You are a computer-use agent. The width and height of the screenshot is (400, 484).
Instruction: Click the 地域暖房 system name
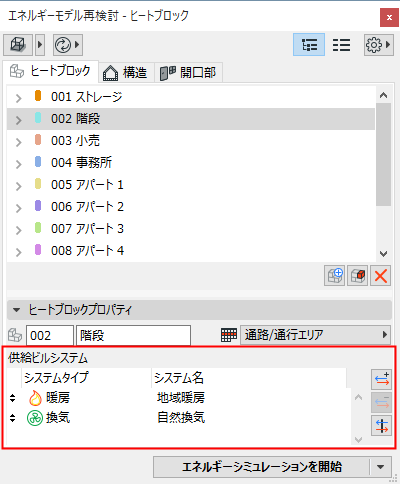pos(181,398)
